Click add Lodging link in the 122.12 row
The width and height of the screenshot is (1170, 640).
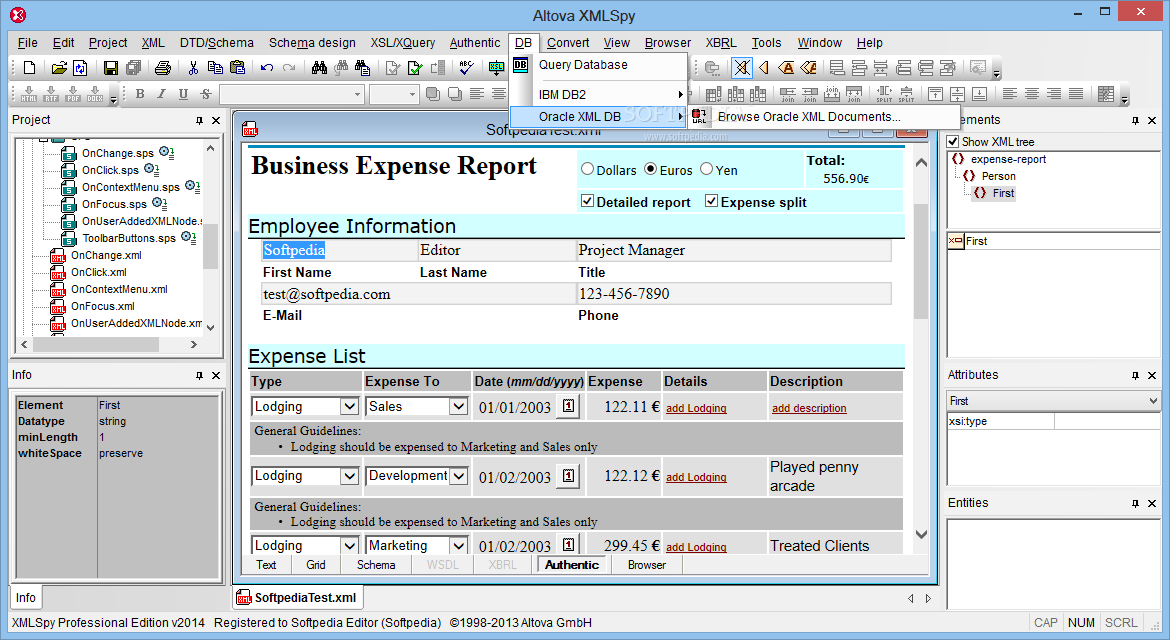696,477
